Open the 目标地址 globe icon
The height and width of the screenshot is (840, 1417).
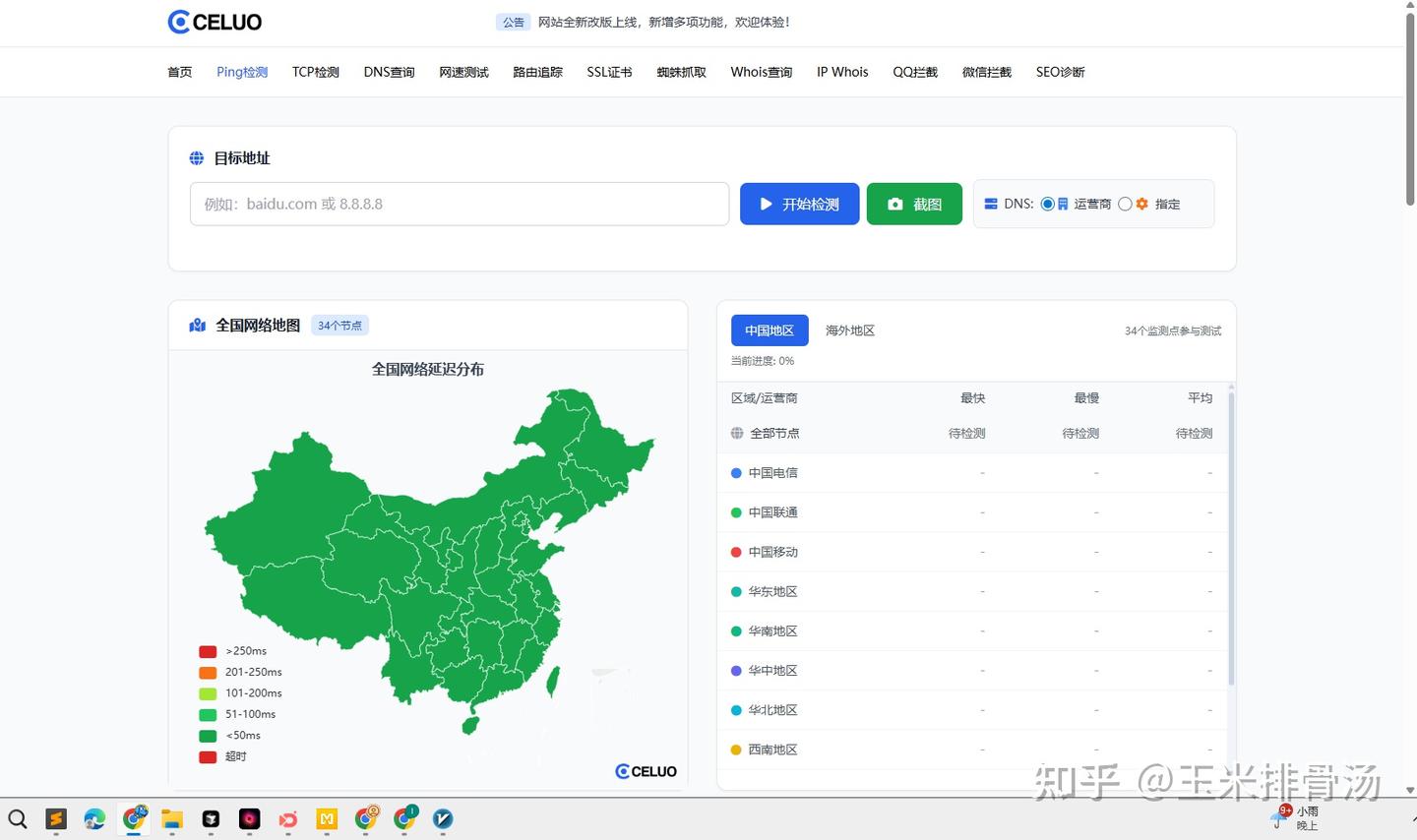pos(197,157)
